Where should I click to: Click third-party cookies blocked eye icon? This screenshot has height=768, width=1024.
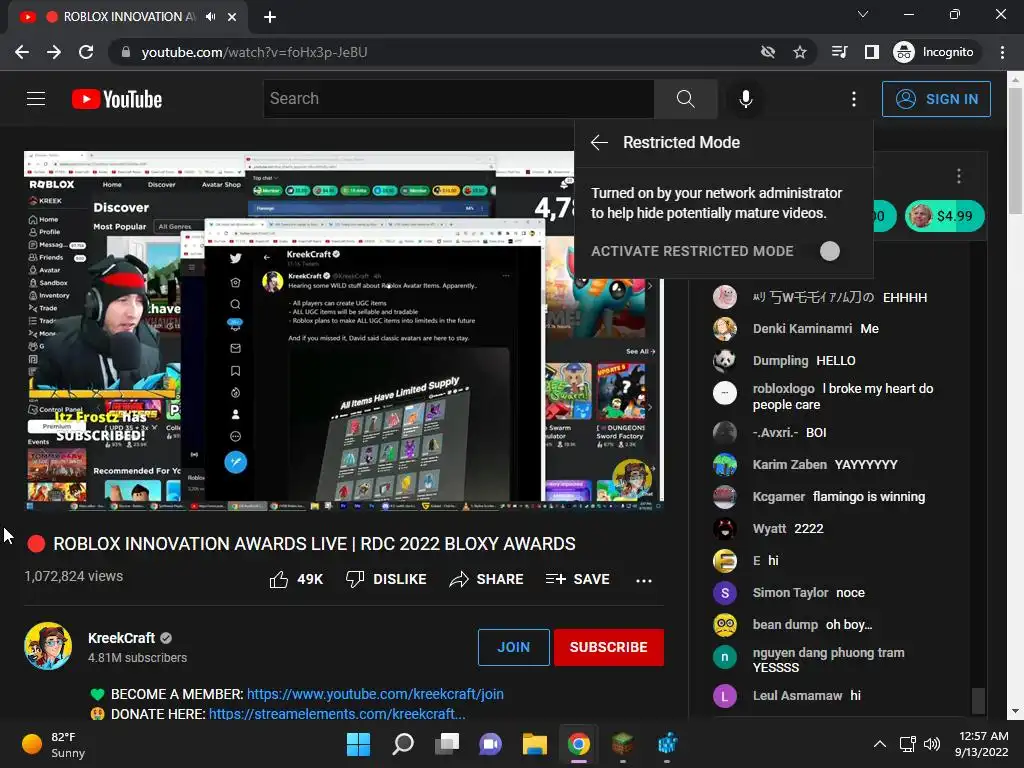coord(768,52)
